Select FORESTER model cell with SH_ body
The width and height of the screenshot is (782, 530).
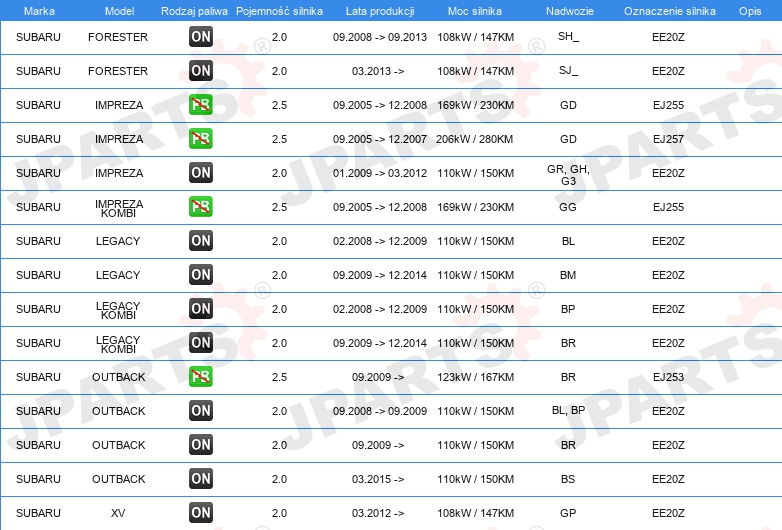click(x=118, y=37)
